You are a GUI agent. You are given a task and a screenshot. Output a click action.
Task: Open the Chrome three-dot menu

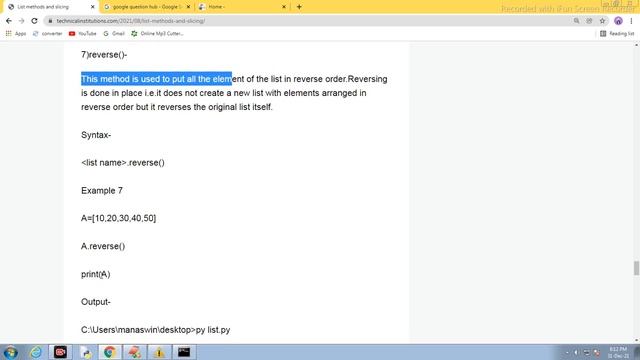[x=631, y=21]
